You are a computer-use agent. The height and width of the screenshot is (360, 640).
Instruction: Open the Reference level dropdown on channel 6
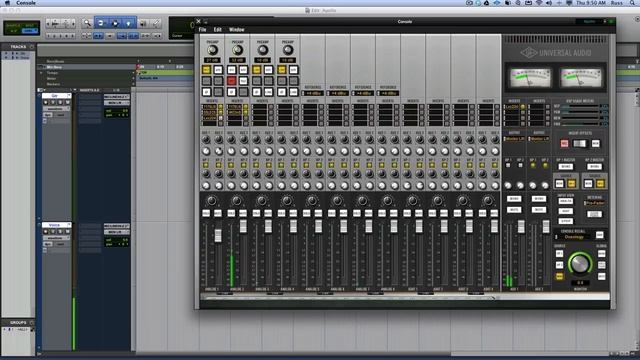tap(338, 93)
